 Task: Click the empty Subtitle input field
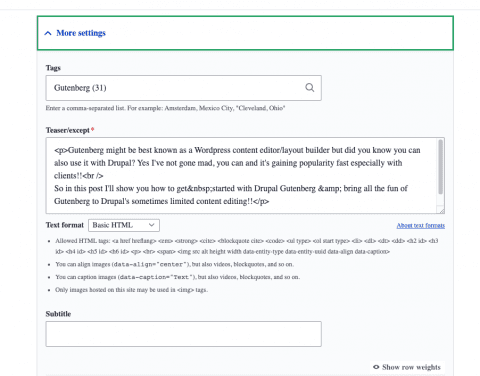click(183, 334)
